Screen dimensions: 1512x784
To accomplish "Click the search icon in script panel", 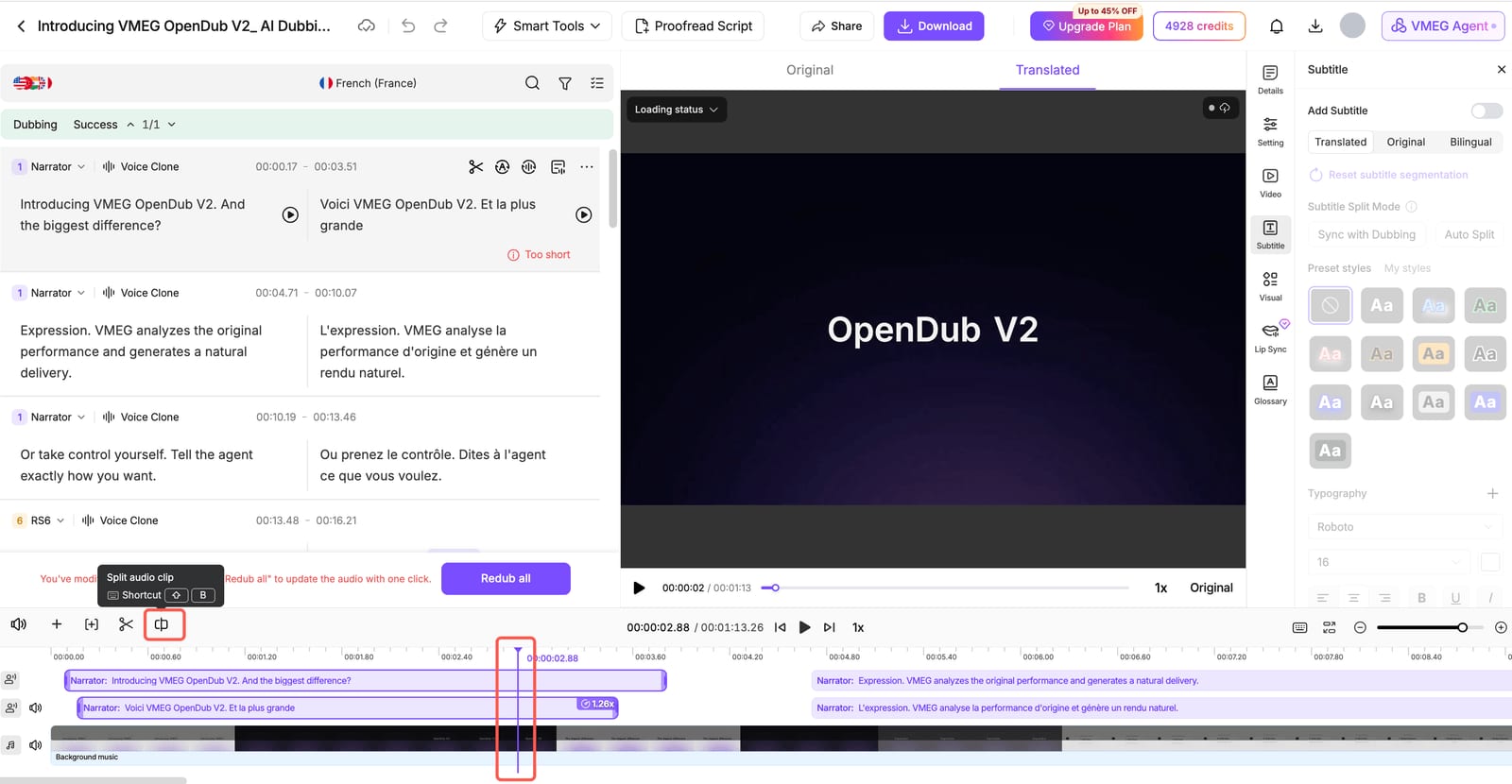I will (533, 83).
